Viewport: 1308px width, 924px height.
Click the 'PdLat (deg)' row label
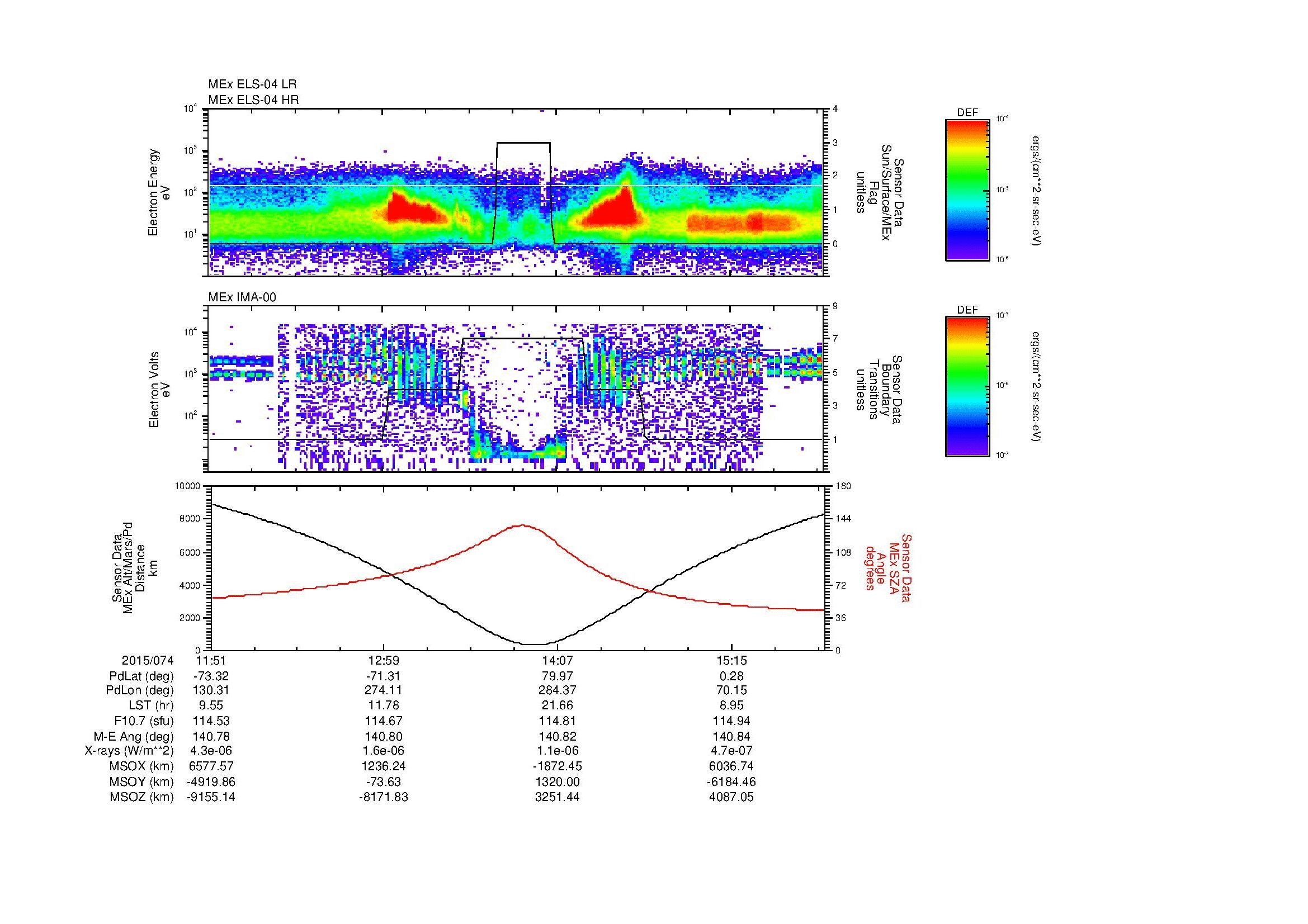coord(141,676)
